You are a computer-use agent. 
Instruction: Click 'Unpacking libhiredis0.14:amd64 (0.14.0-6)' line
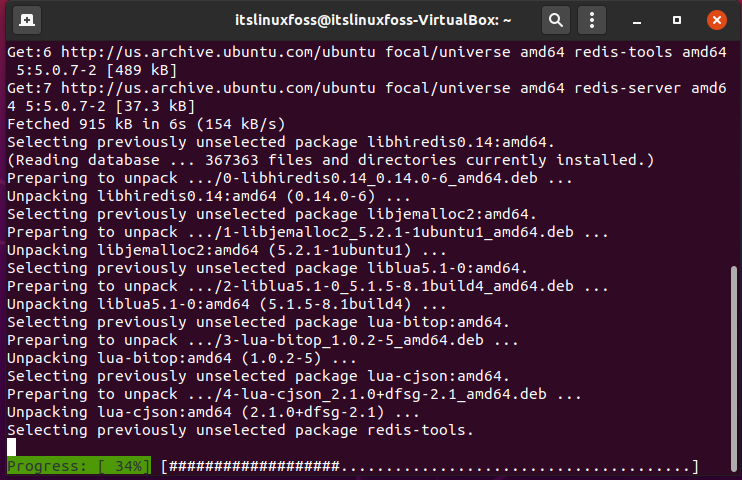click(209, 196)
